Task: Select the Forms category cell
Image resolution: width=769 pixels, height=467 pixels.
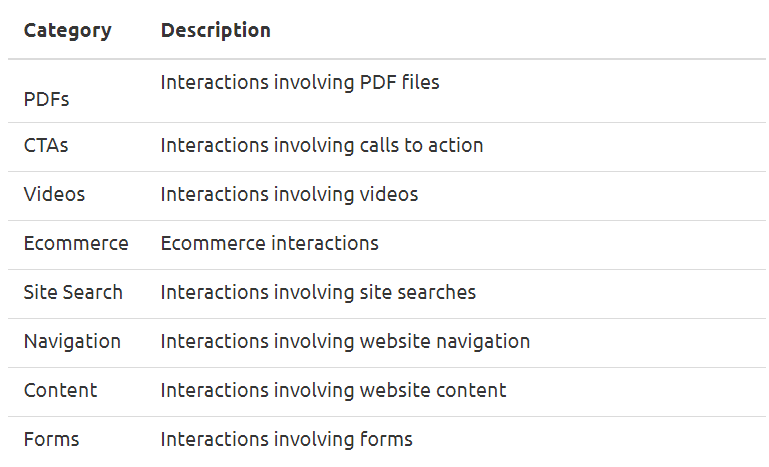Action: 51,440
